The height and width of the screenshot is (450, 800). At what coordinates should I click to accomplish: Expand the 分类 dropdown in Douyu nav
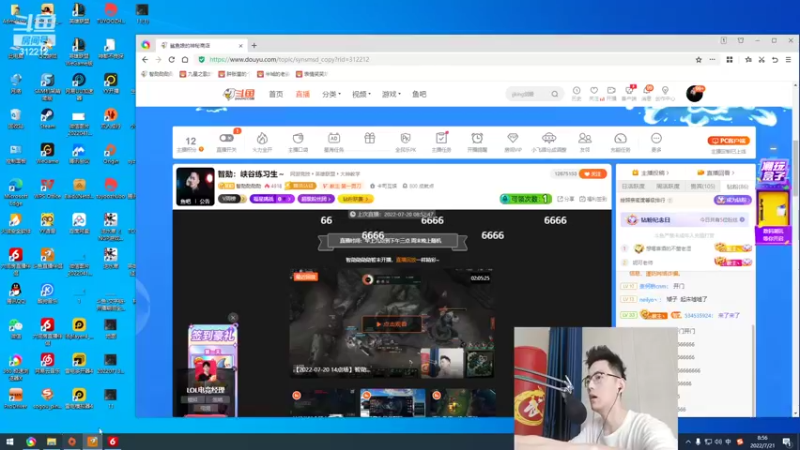(x=331, y=94)
